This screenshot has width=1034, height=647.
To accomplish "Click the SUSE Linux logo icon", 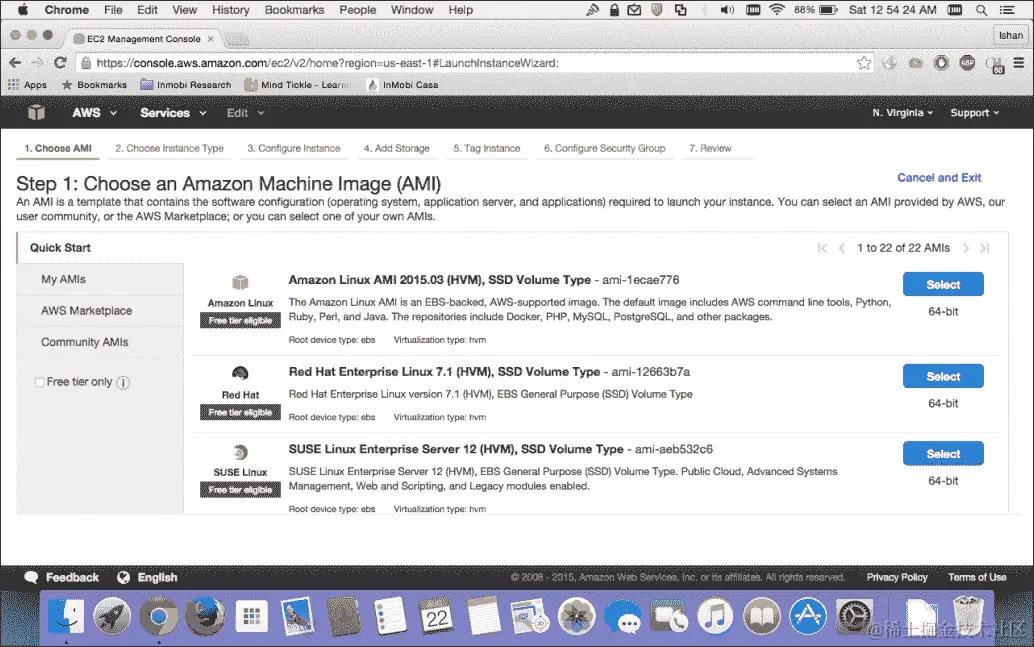I will click(x=240, y=452).
